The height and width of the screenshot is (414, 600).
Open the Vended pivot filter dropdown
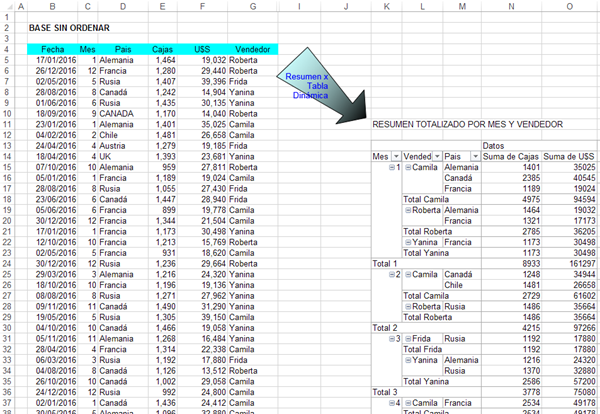pos(437,156)
